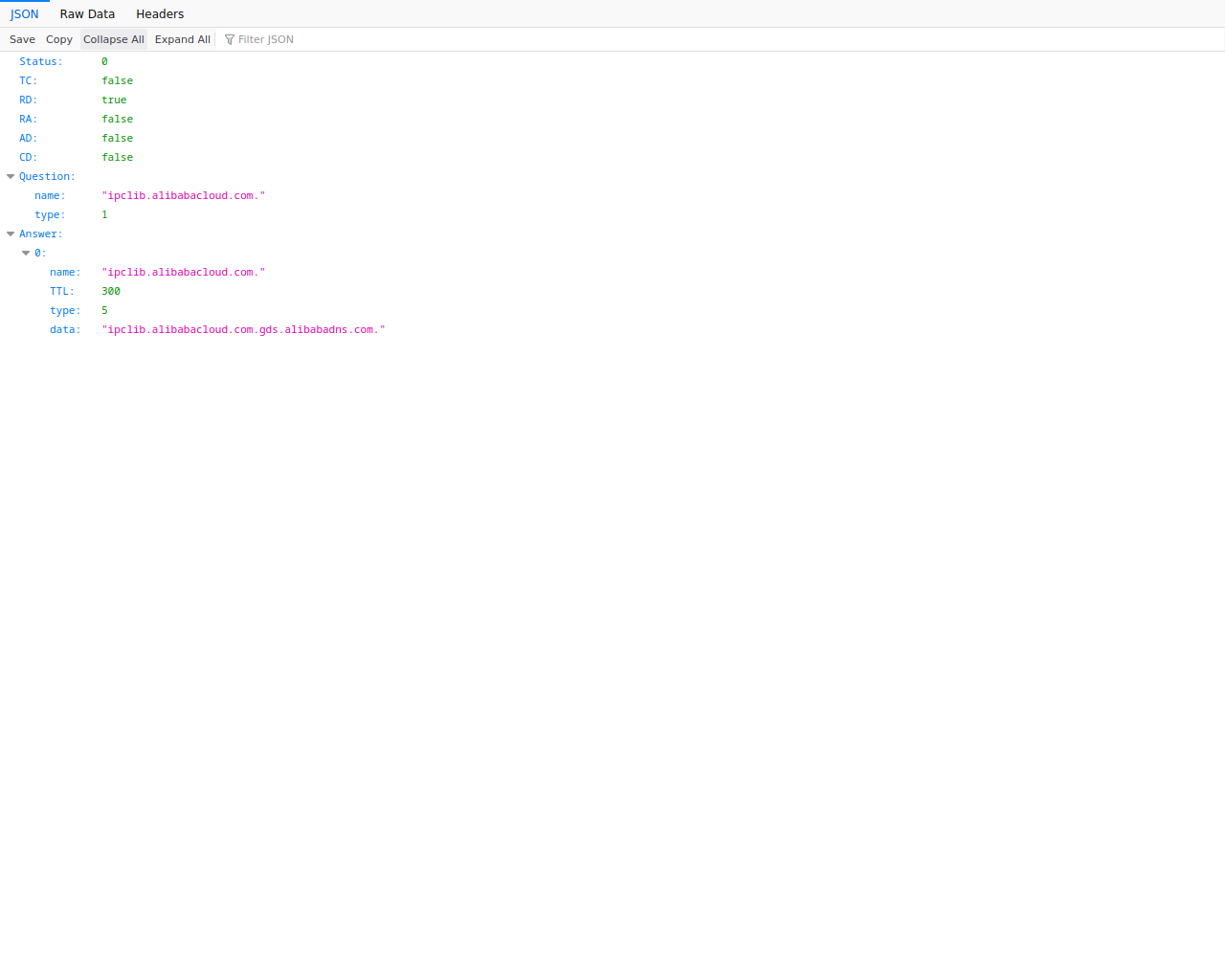Click the TC value false

coord(118,80)
